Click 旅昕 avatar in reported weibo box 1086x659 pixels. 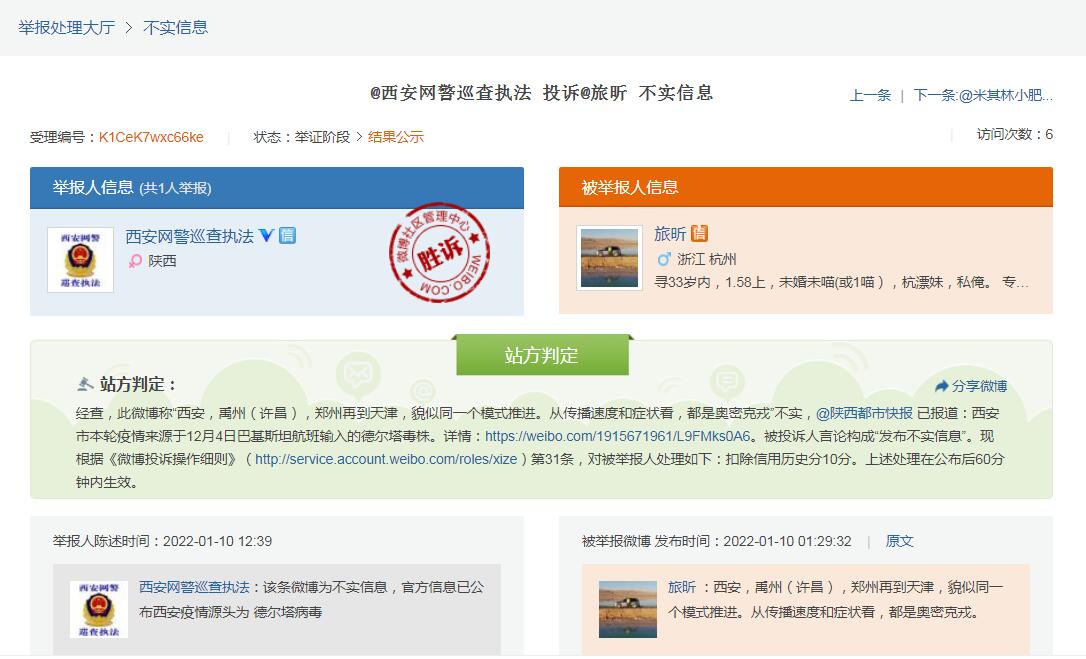tap(627, 610)
